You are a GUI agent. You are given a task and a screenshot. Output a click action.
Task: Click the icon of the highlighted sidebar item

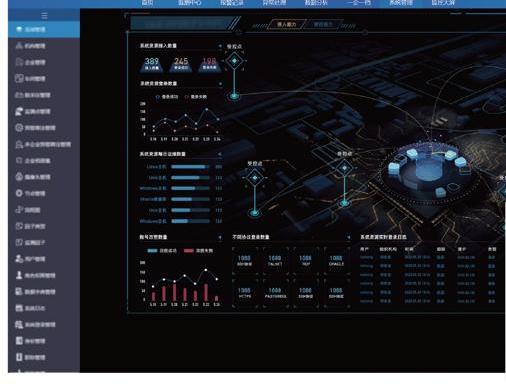click(x=19, y=29)
